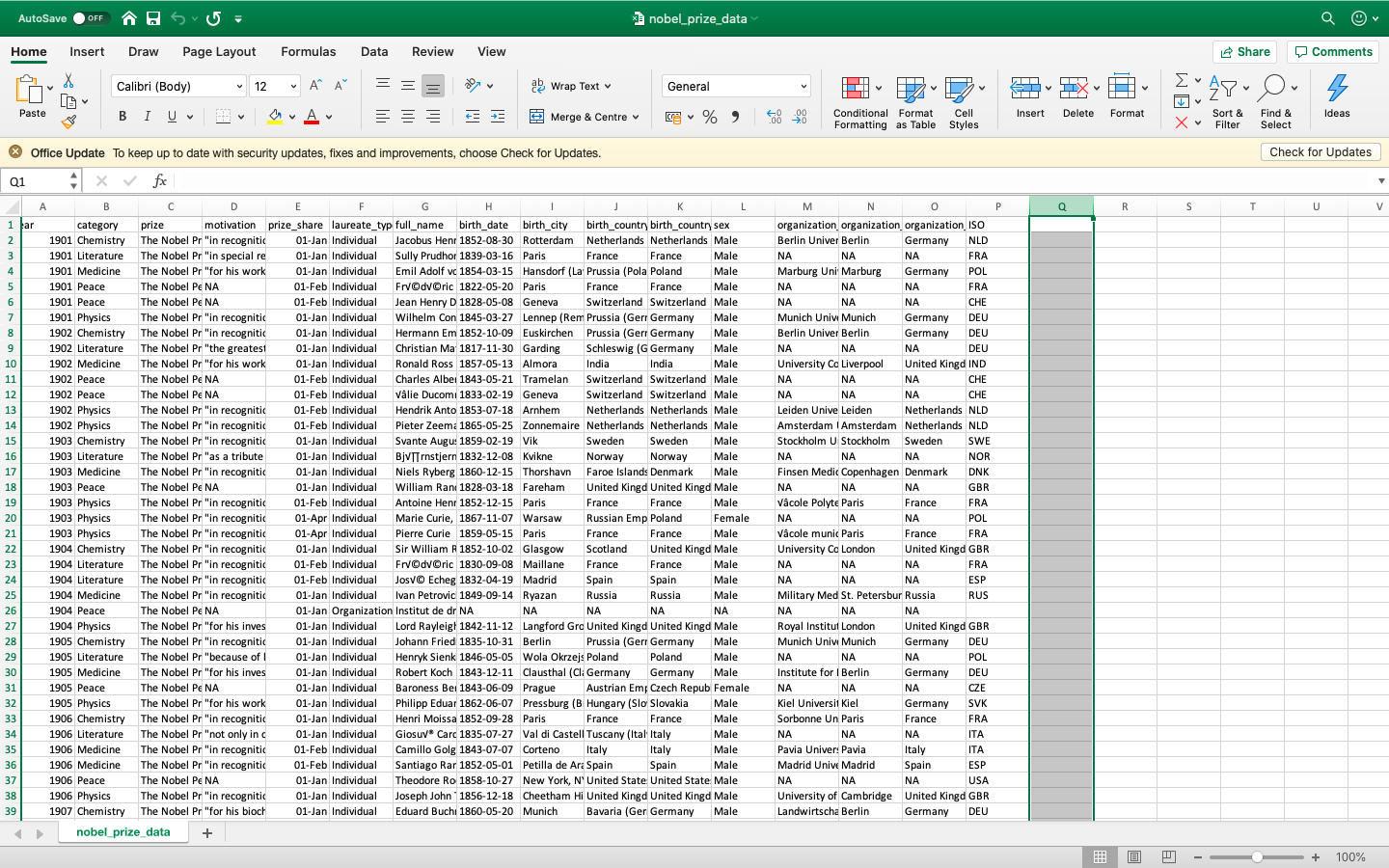Click the Wrap Text icon
The height and width of the screenshot is (868, 1389).
pyautogui.click(x=537, y=85)
